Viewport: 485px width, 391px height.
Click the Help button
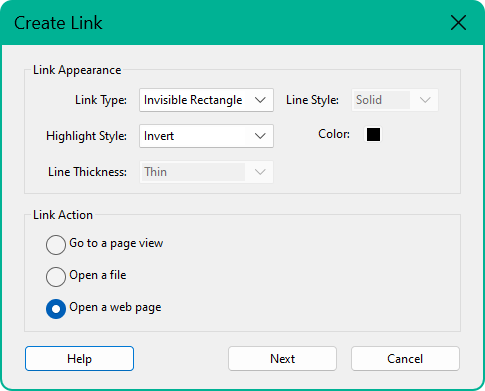point(79,359)
